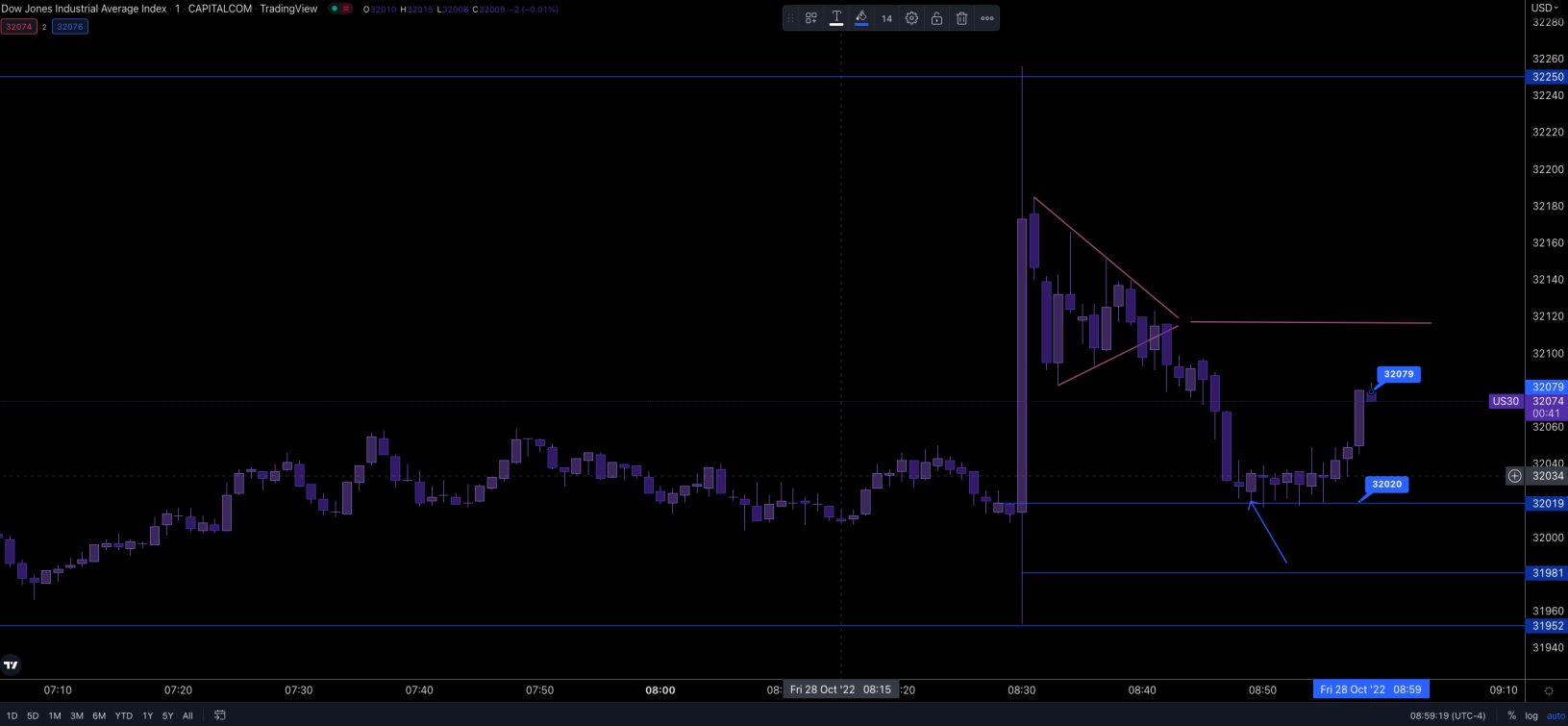1568x726 pixels.
Task: Click the Dow Jones Industrial Average Index title
Action: tap(85, 9)
